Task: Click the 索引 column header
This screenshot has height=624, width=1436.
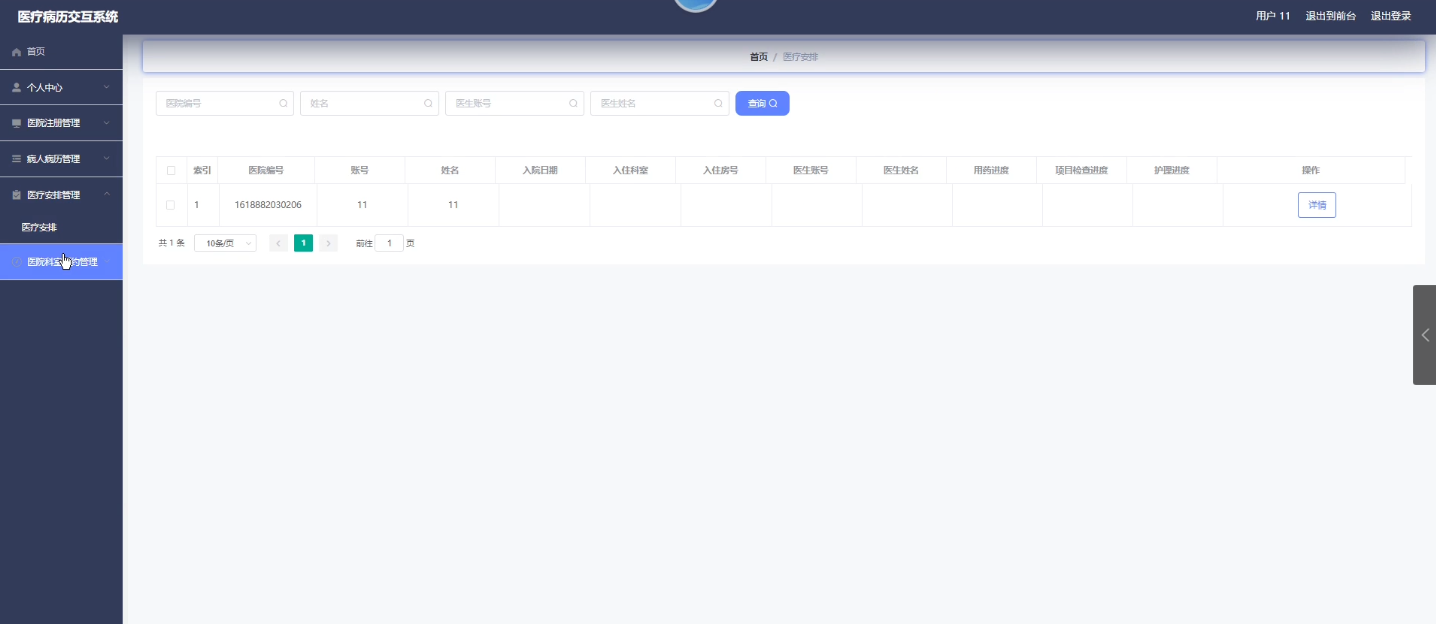Action: pyautogui.click(x=202, y=170)
